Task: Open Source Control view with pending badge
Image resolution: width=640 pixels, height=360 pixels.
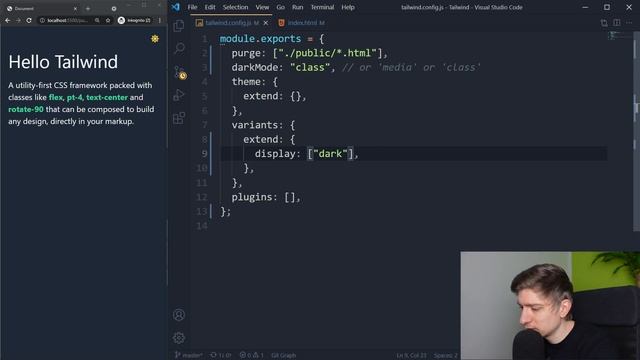Action: 180,73
